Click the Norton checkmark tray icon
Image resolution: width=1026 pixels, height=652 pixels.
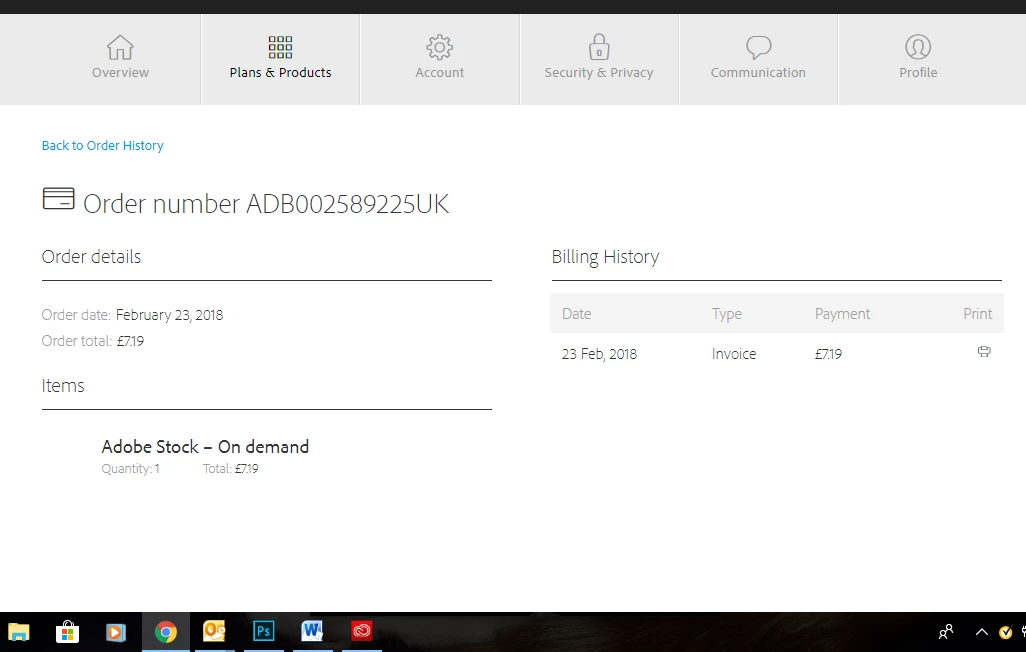point(1006,632)
